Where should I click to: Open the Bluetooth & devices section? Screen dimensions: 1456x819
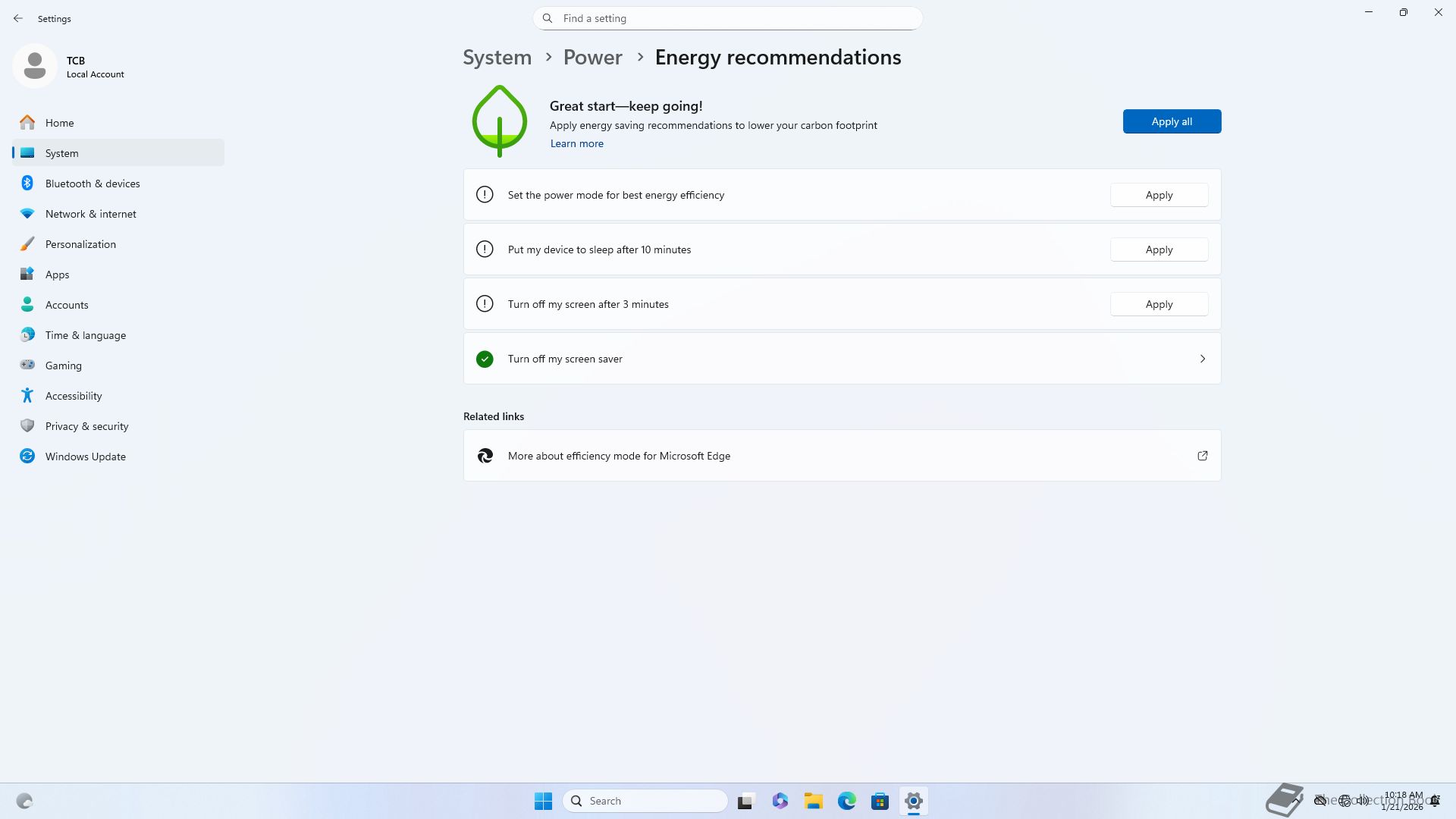pos(93,184)
